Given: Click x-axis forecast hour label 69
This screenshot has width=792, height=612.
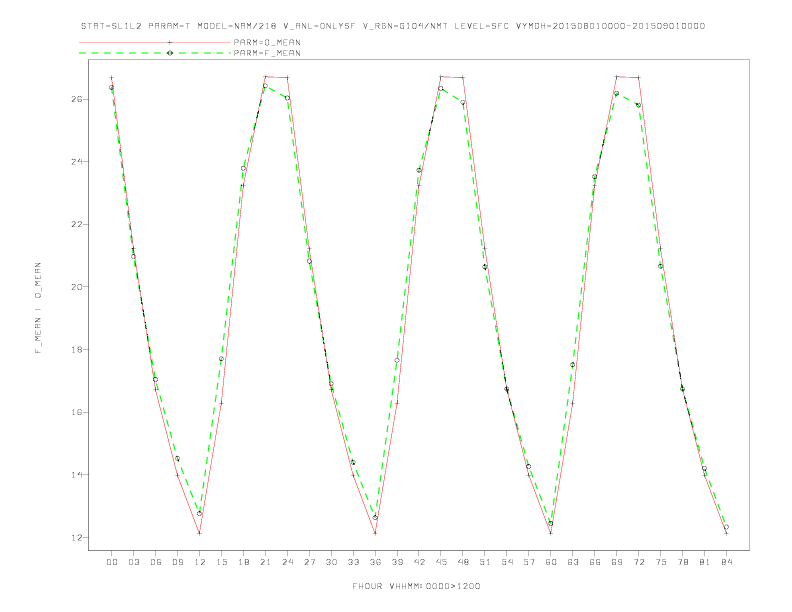Looking at the screenshot, I should click(617, 562).
